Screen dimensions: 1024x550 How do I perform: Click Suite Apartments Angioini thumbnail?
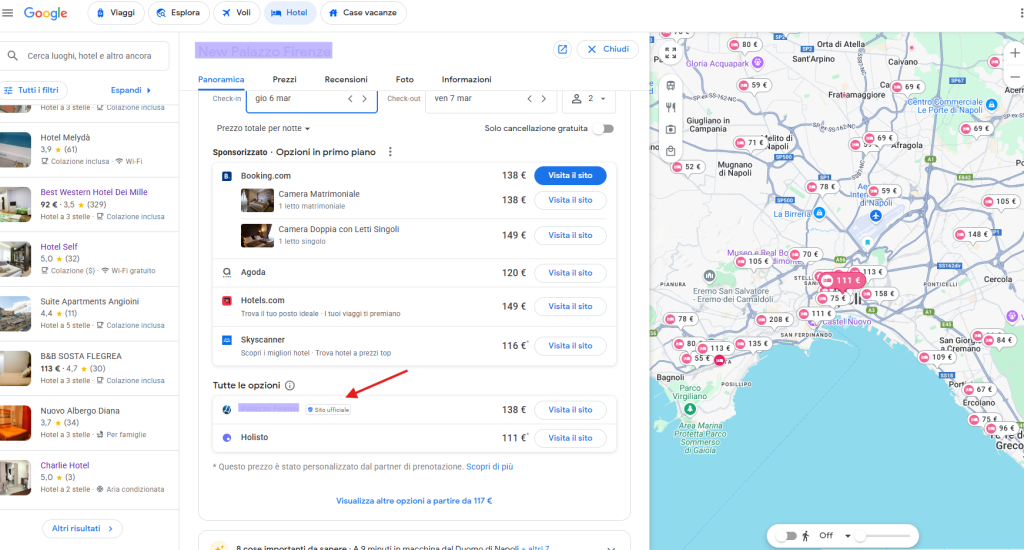[x=15, y=314]
